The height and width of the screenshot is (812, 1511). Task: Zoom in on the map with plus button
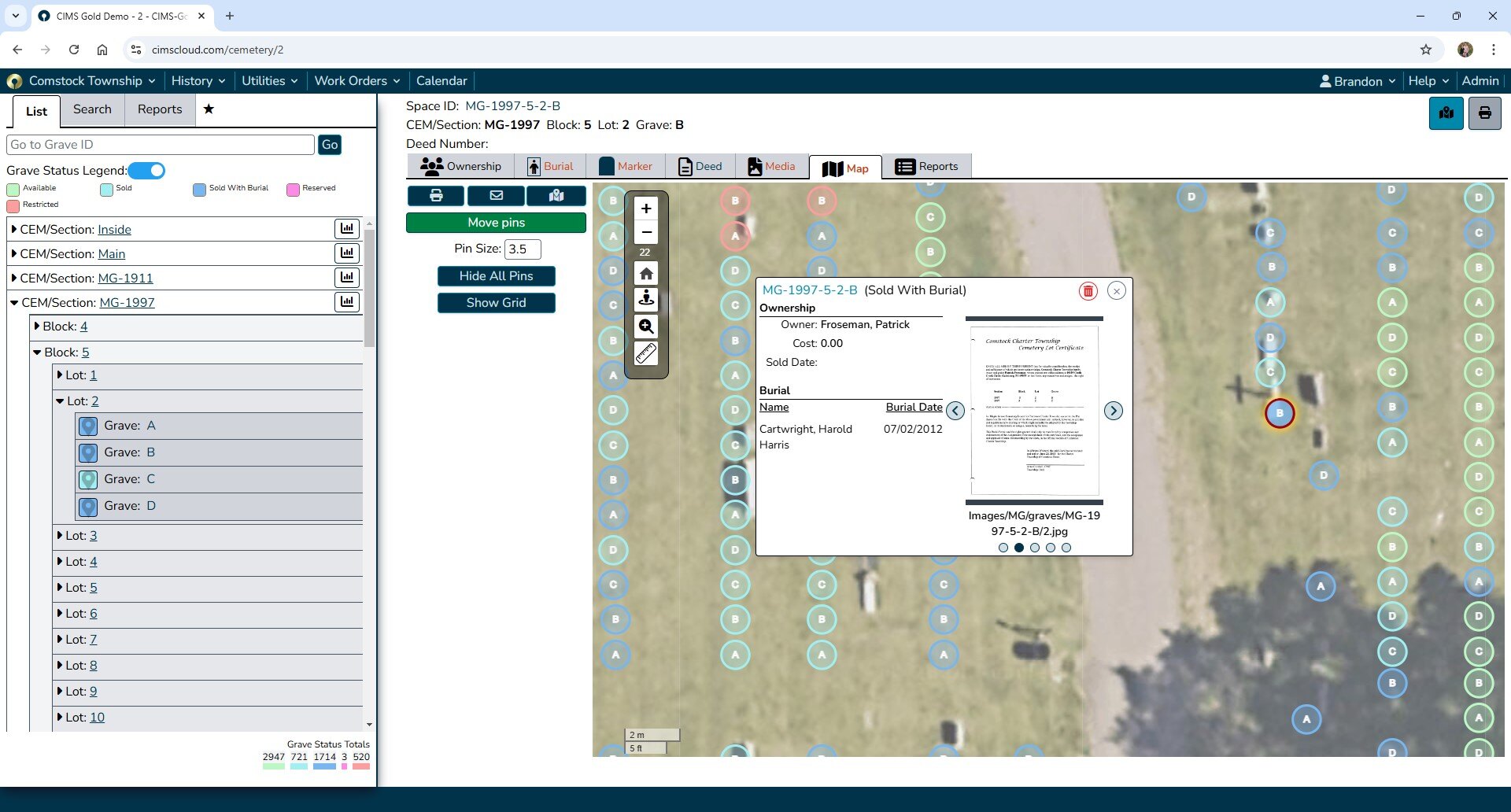pos(646,209)
